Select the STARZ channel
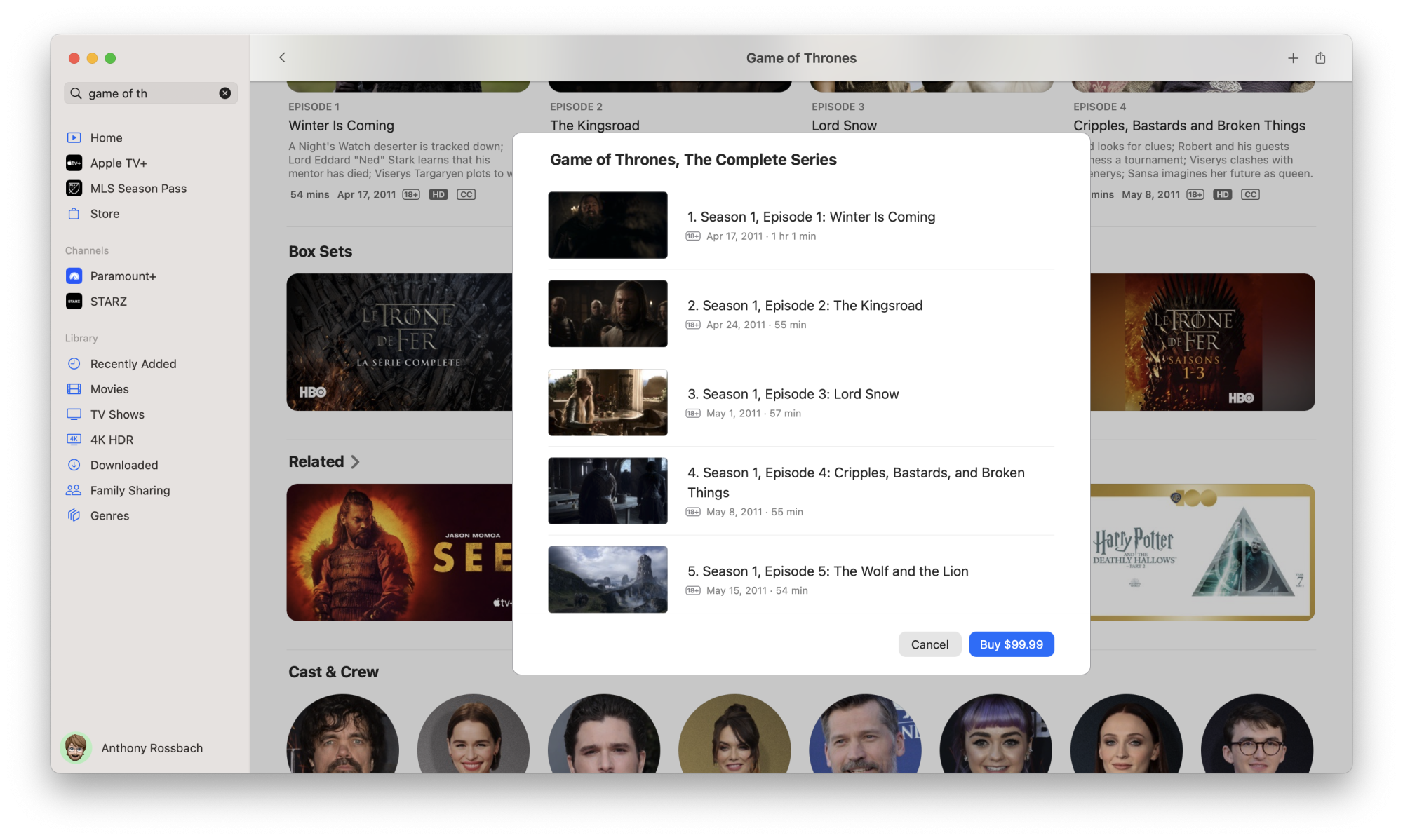 pos(108,302)
